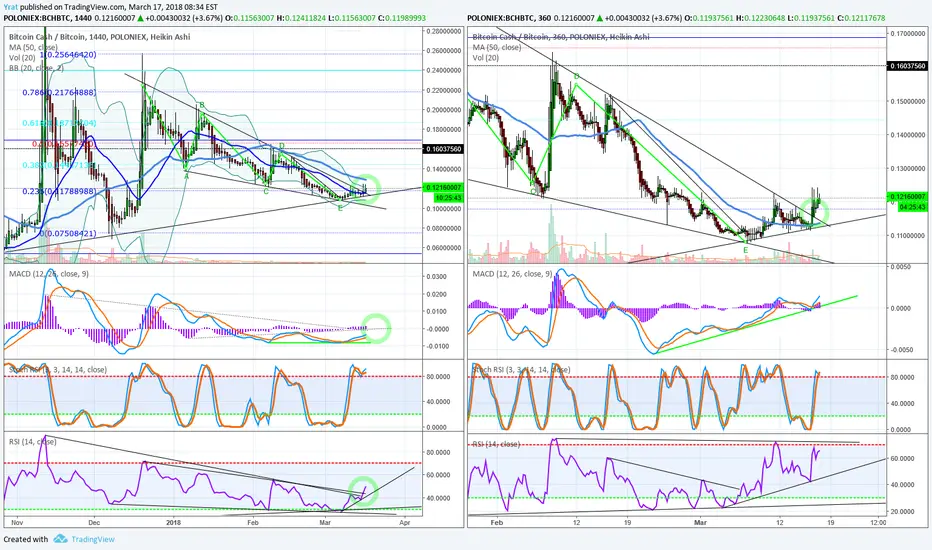Screen dimensions: 932x550
Task: Select the Fibonacci 0.786(0.21764888) level label
Action: tap(59, 92)
